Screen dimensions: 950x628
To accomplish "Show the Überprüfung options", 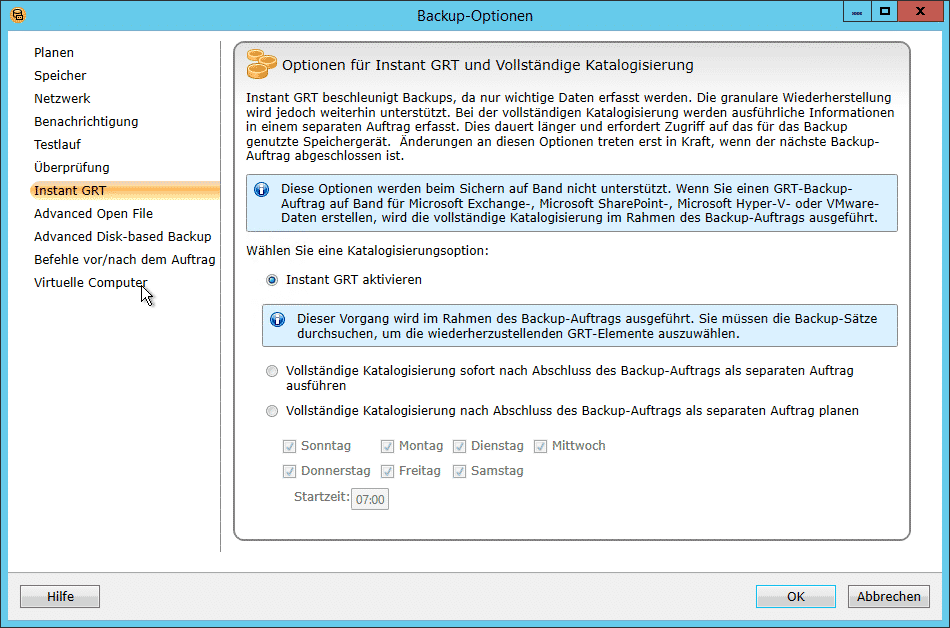I will click(x=71, y=168).
